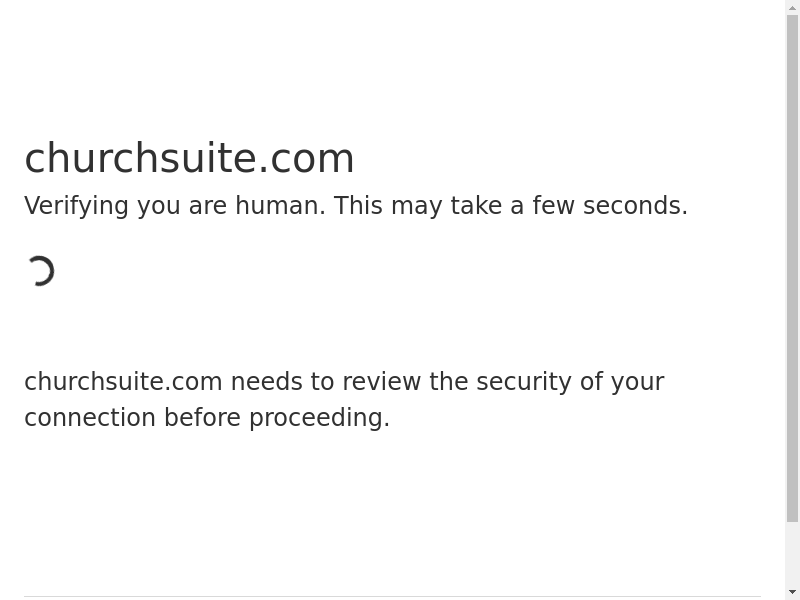Viewport: 800px width, 600px height.
Task: Click the word "human." in the subtitle
Action: [x=280, y=206]
